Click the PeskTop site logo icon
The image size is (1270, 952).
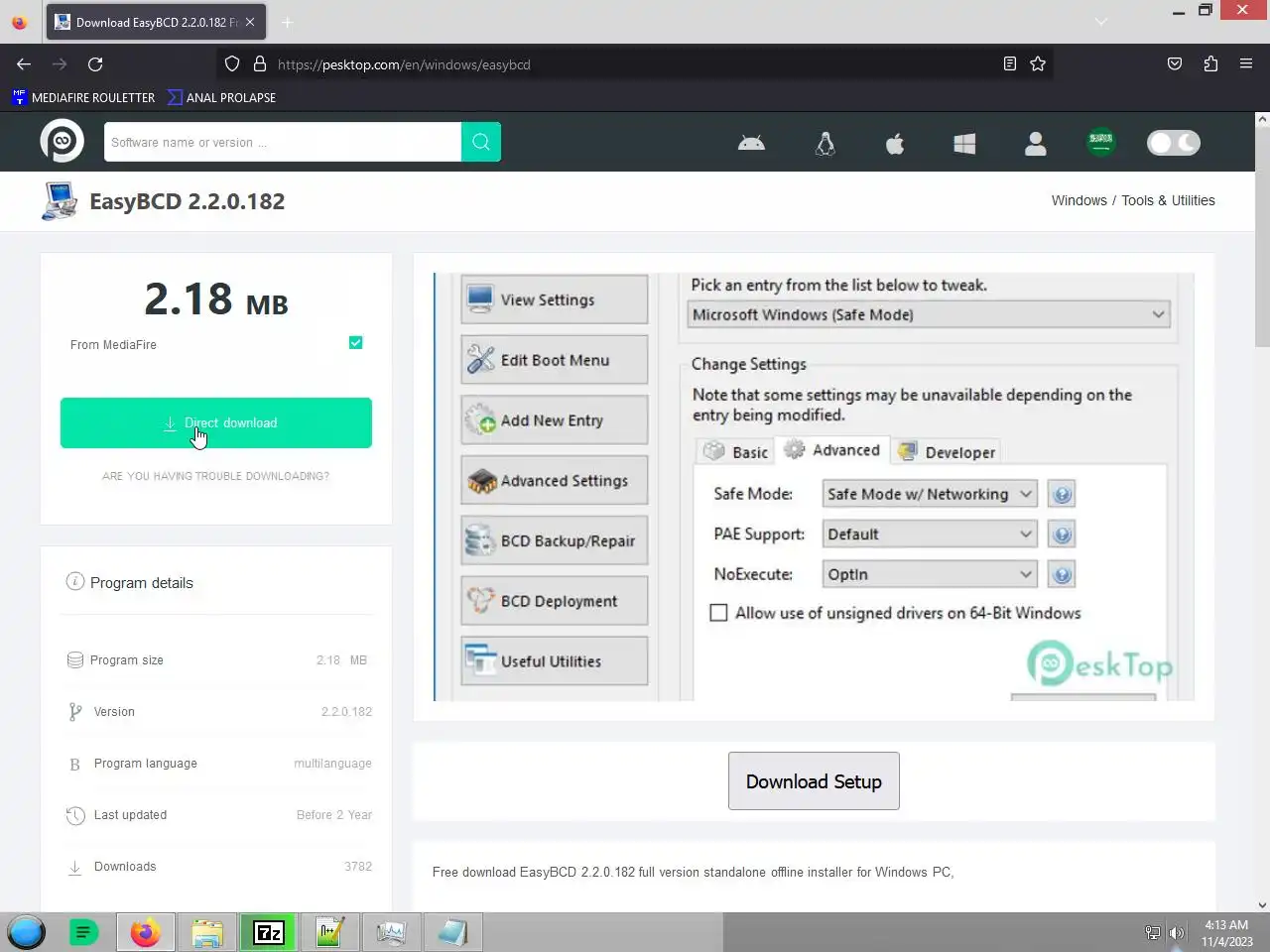pyautogui.click(x=62, y=141)
